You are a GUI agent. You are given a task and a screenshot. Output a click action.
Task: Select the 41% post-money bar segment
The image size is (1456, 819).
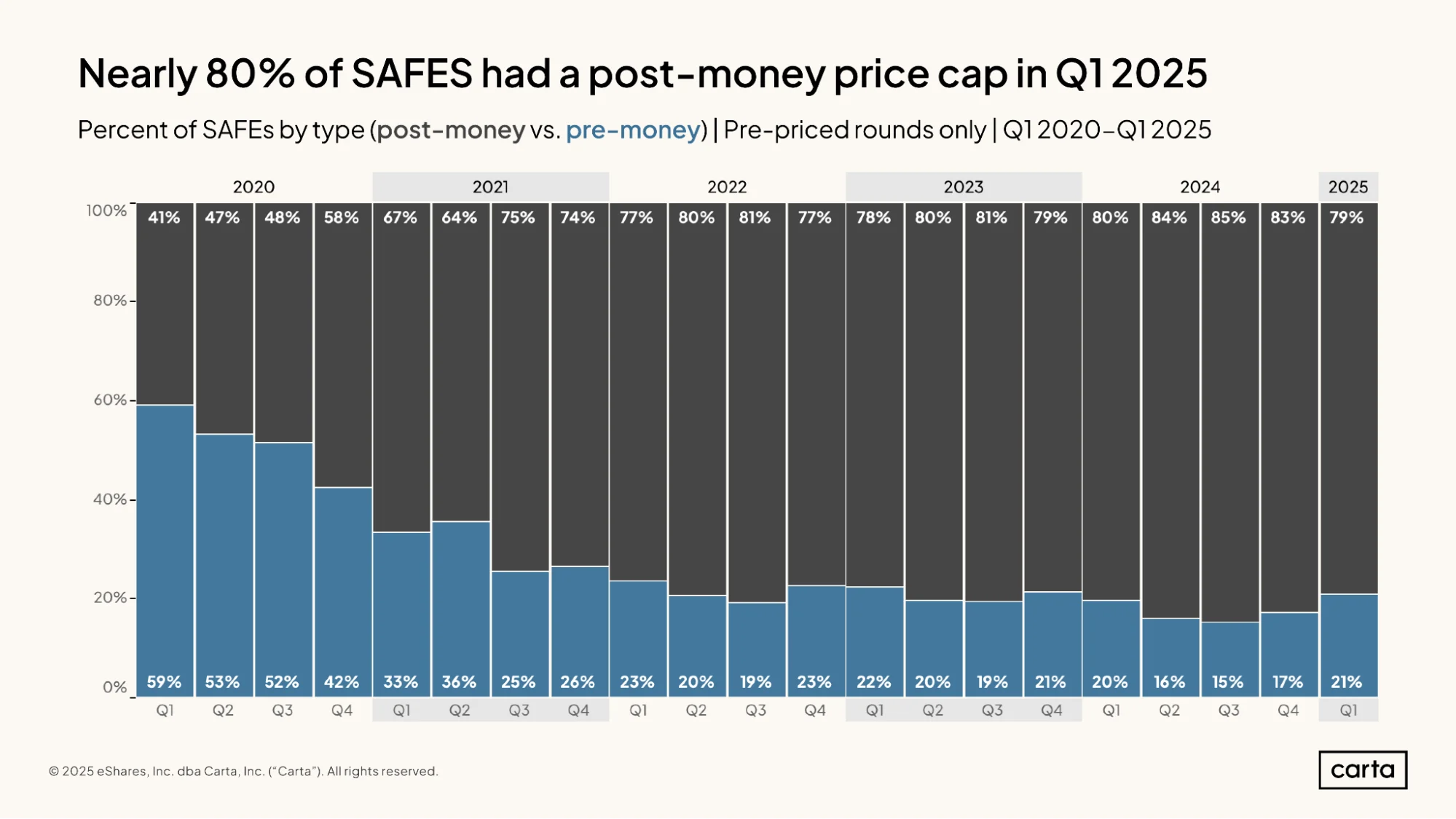[x=165, y=304]
